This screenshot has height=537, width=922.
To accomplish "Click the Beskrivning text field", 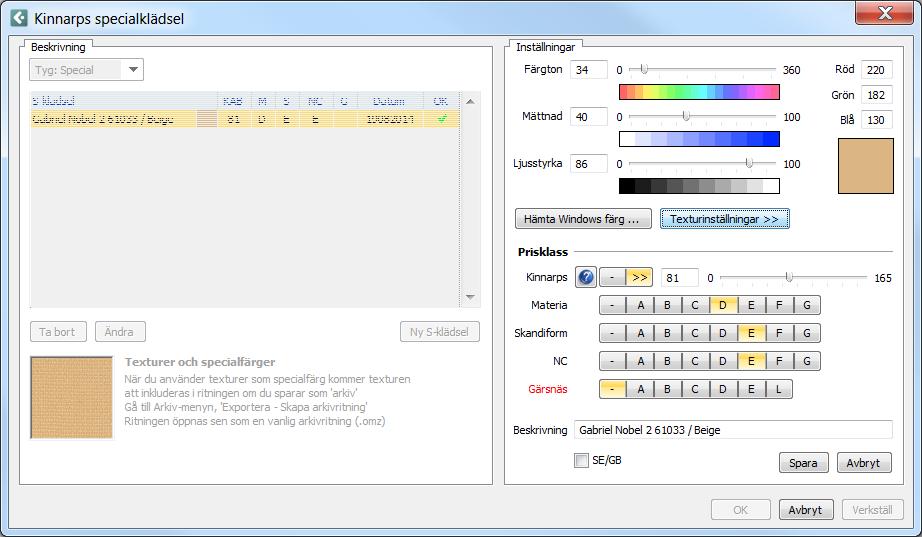I will coord(733,430).
